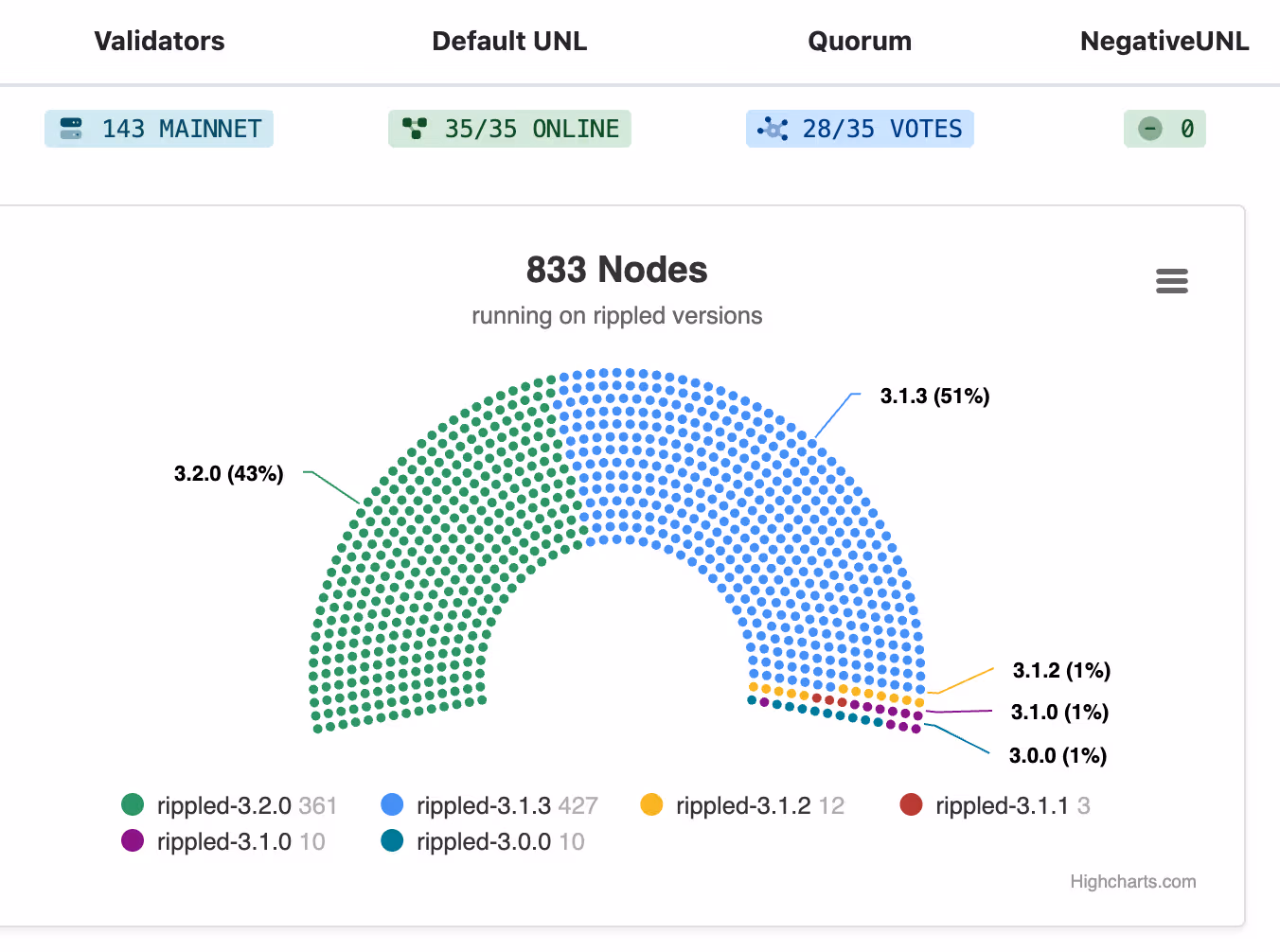Toggle rippled-3.0.0 legend item
Screen dimensions: 1280x952
click(x=483, y=841)
